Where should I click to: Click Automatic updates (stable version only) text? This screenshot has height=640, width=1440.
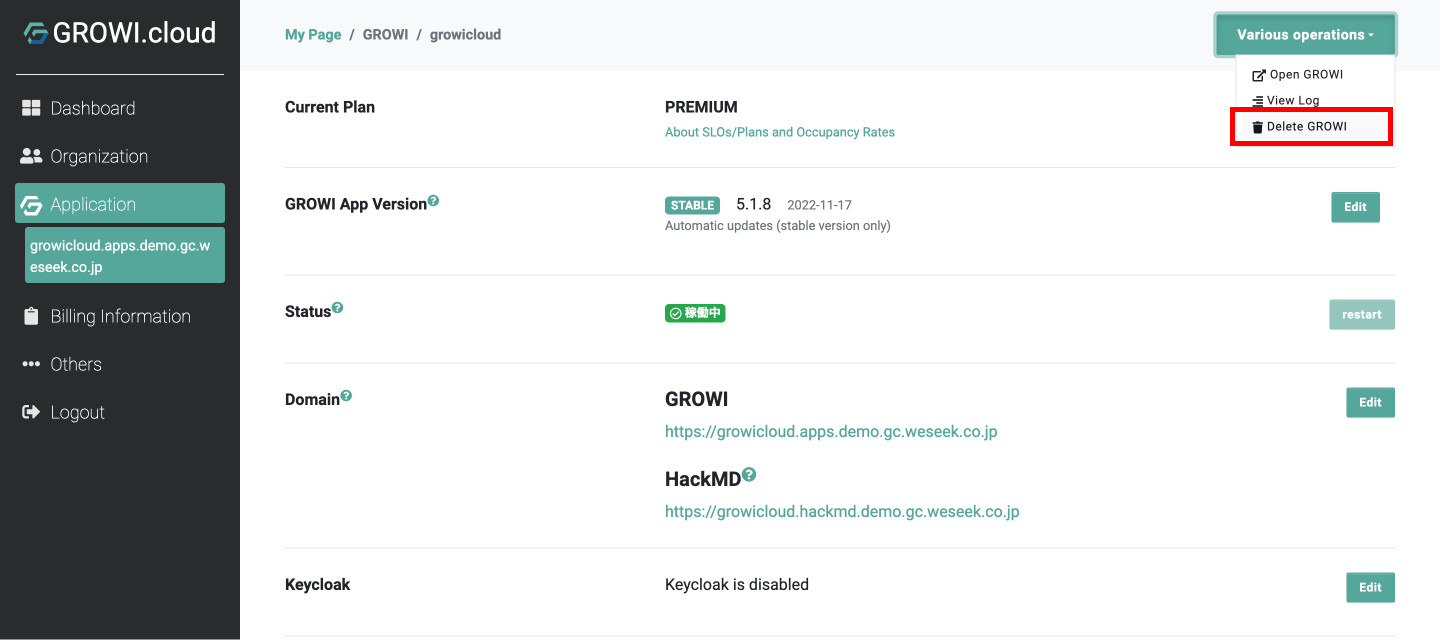tap(778, 226)
